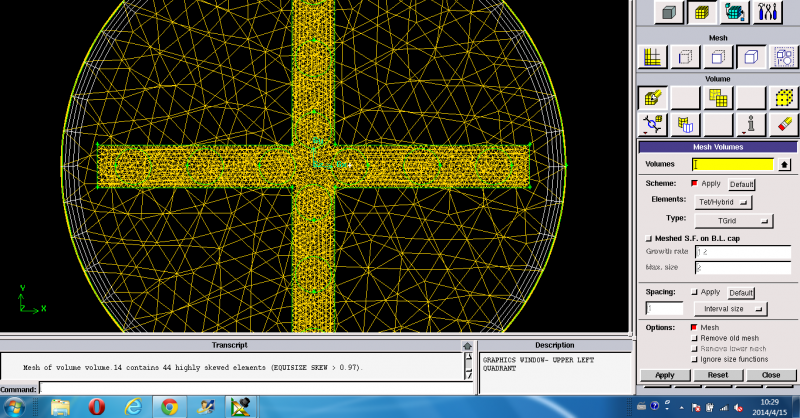The height and width of the screenshot is (418, 800).
Task: Open the Tet/Hybrid elements dropdown
Action: [x=724, y=201]
